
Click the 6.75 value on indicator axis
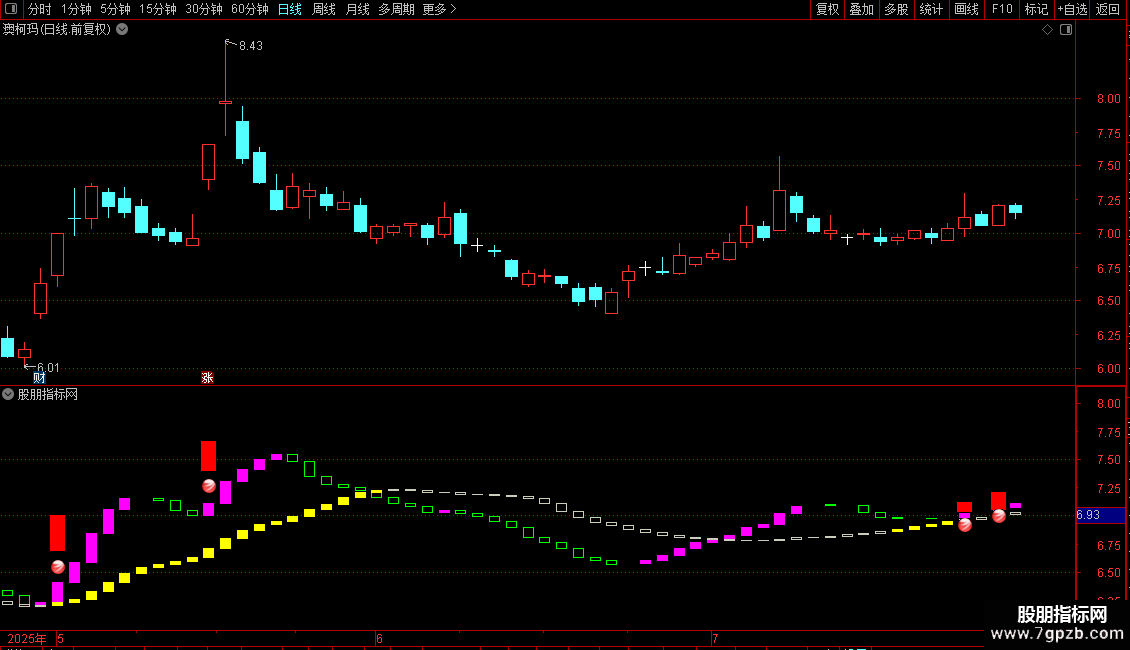coord(1108,546)
